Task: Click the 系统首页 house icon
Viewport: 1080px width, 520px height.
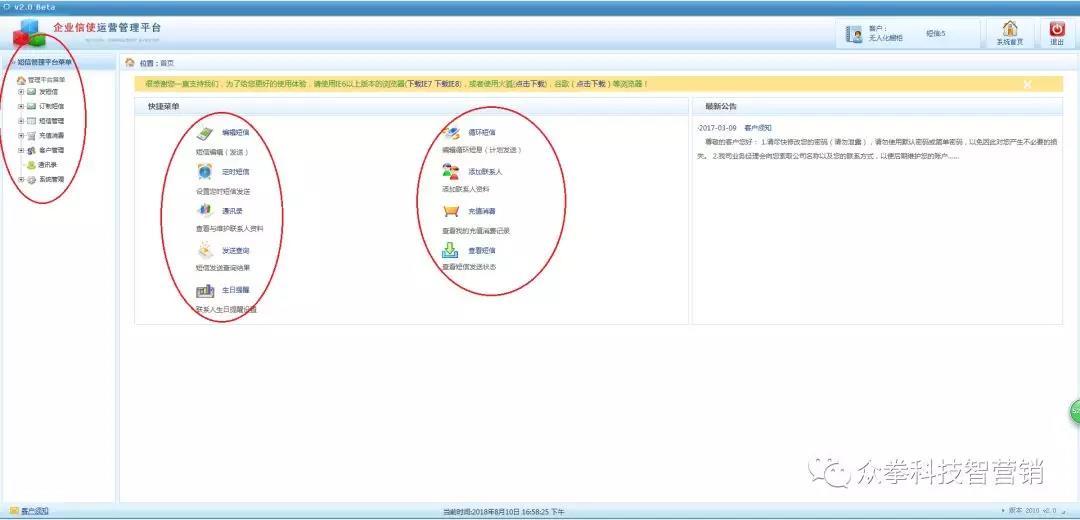Action: [1010, 29]
